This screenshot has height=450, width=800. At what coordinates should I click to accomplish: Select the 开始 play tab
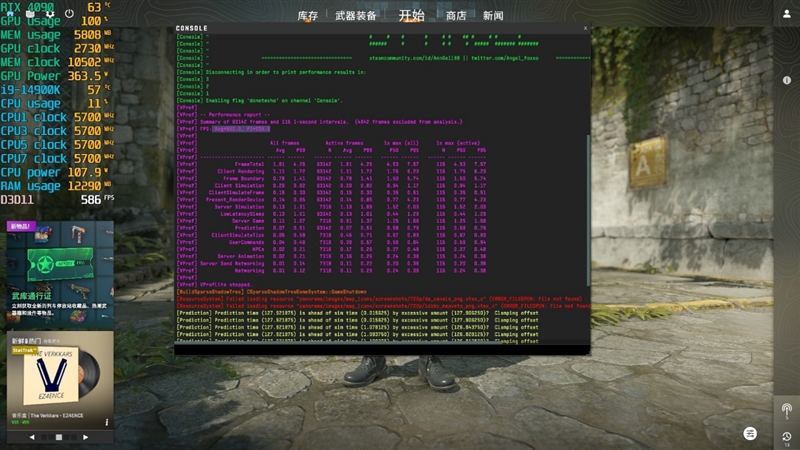[411, 15]
